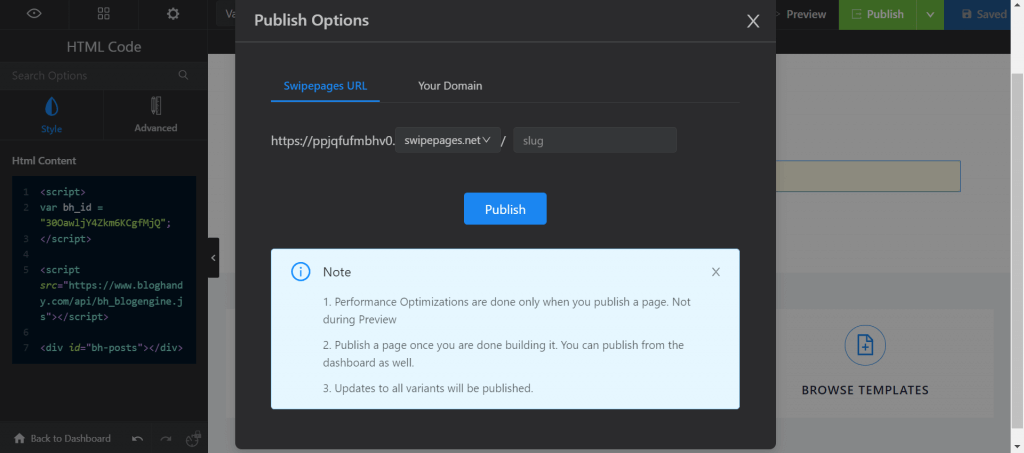Click the icon right of redo
This screenshot has width=1024, height=453.
[x=193, y=438]
